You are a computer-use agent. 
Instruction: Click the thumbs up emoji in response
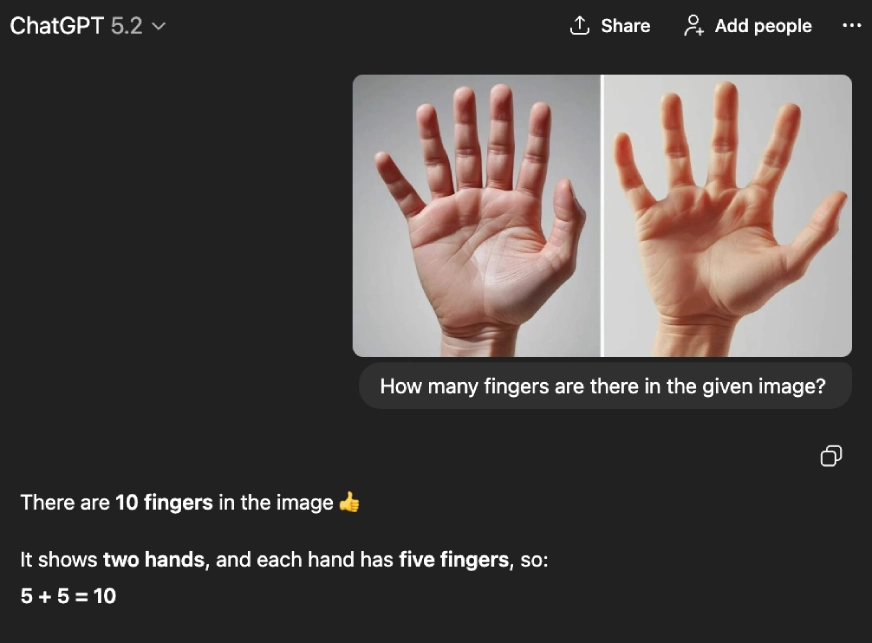(349, 502)
